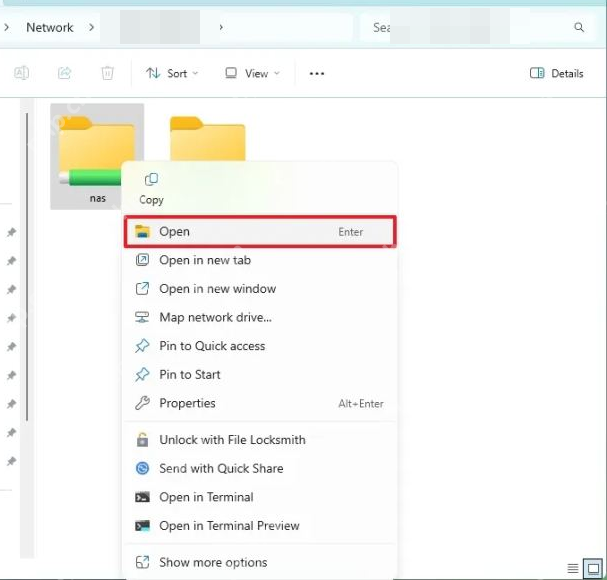Open the See more three-dots menu

(x=317, y=74)
